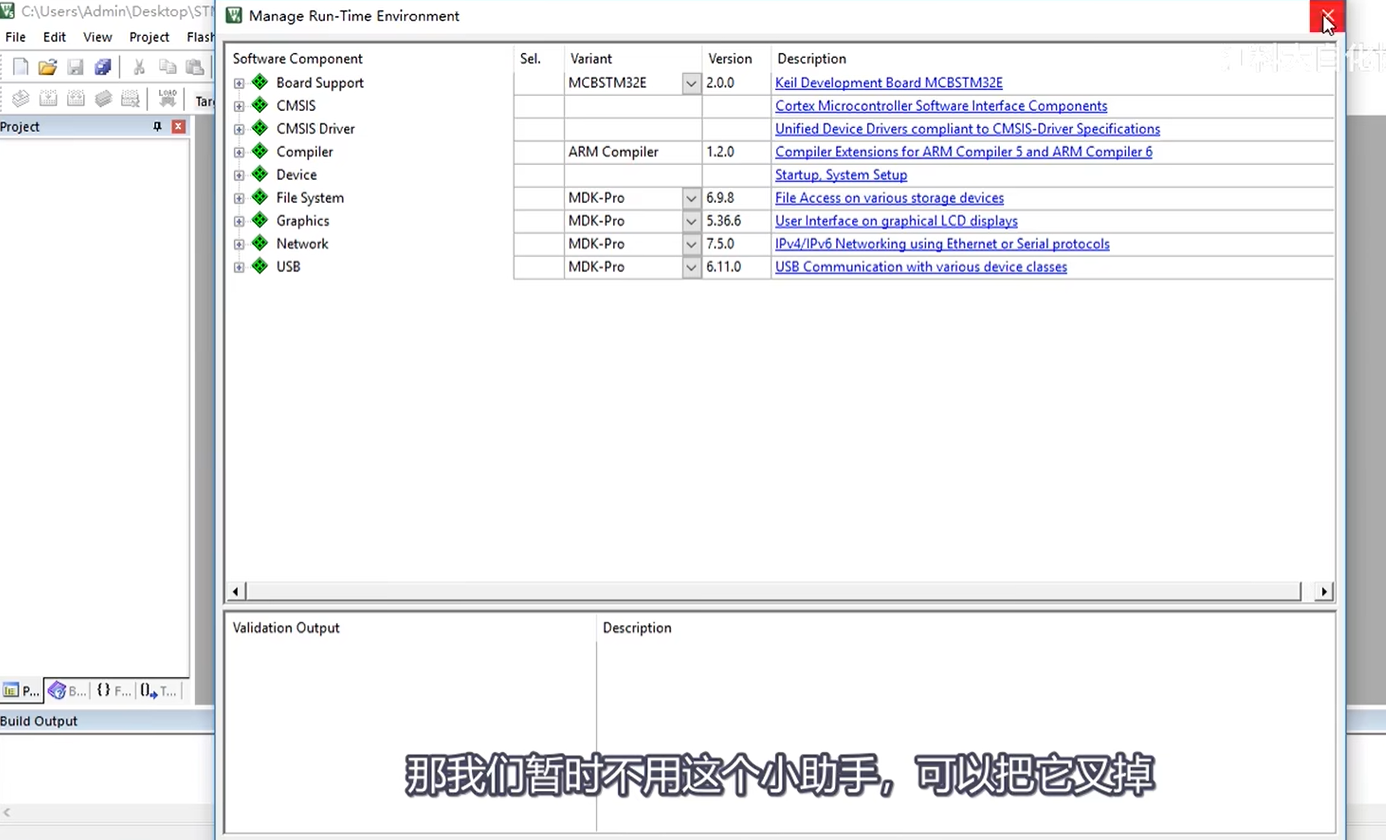The height and width of the screenshot is (840, 1386).
Task: Open USB Communication with various device classes link
Action: 921,267
